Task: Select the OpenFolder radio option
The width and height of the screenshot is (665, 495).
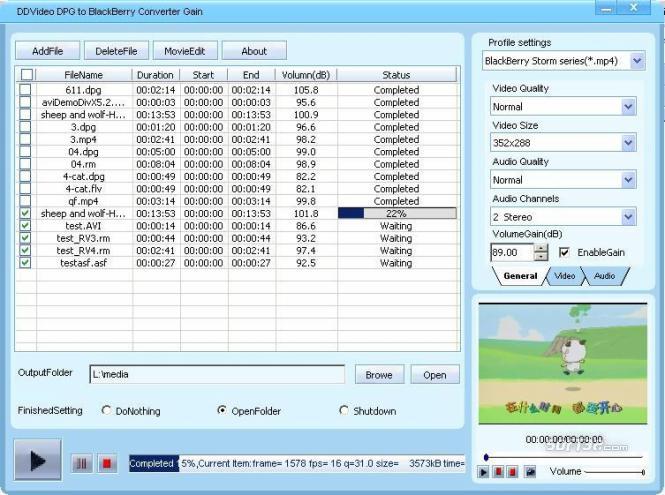Action: [x=221, y=410]
